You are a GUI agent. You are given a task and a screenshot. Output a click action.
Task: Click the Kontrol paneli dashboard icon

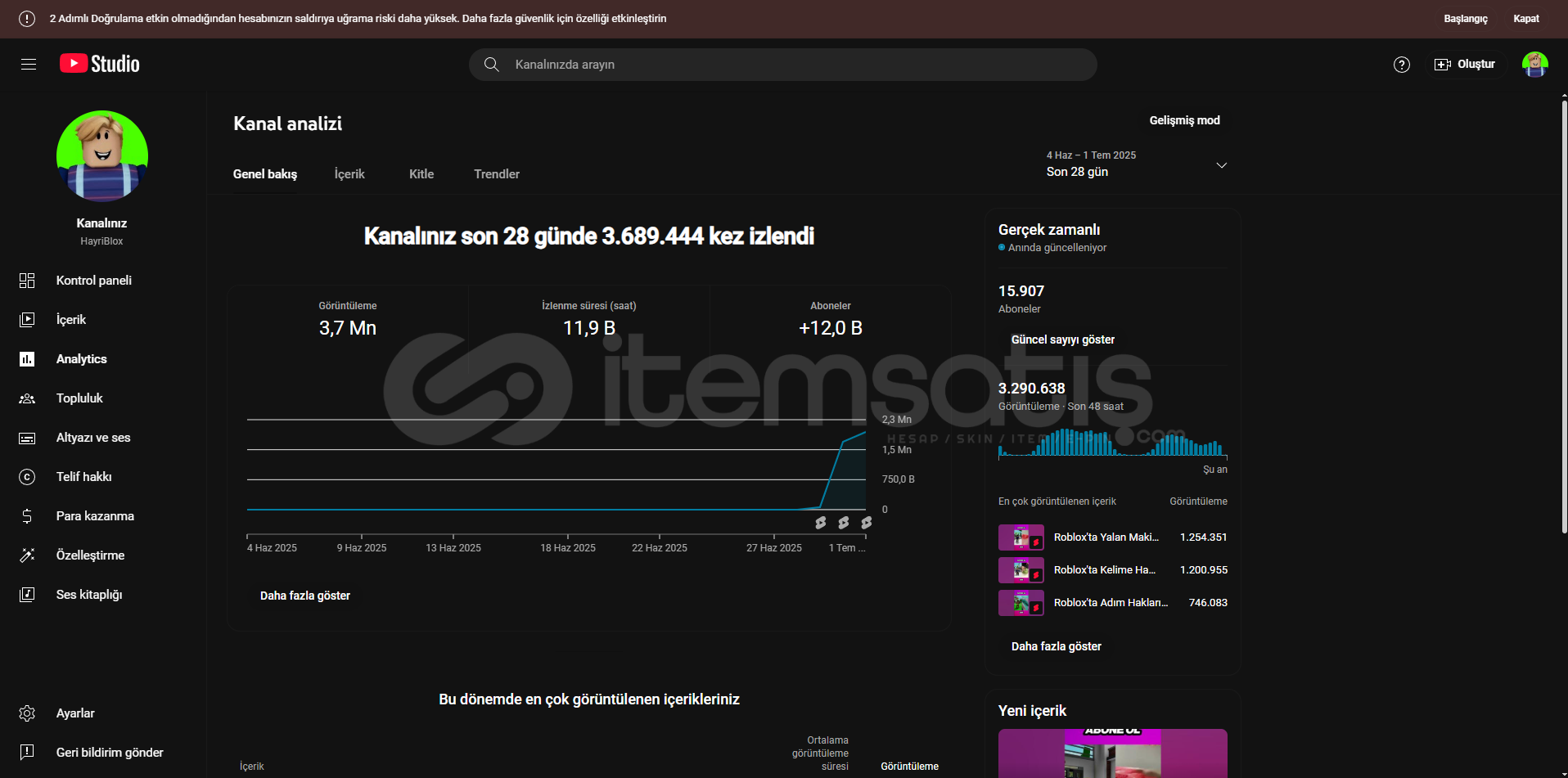point(27,281)
